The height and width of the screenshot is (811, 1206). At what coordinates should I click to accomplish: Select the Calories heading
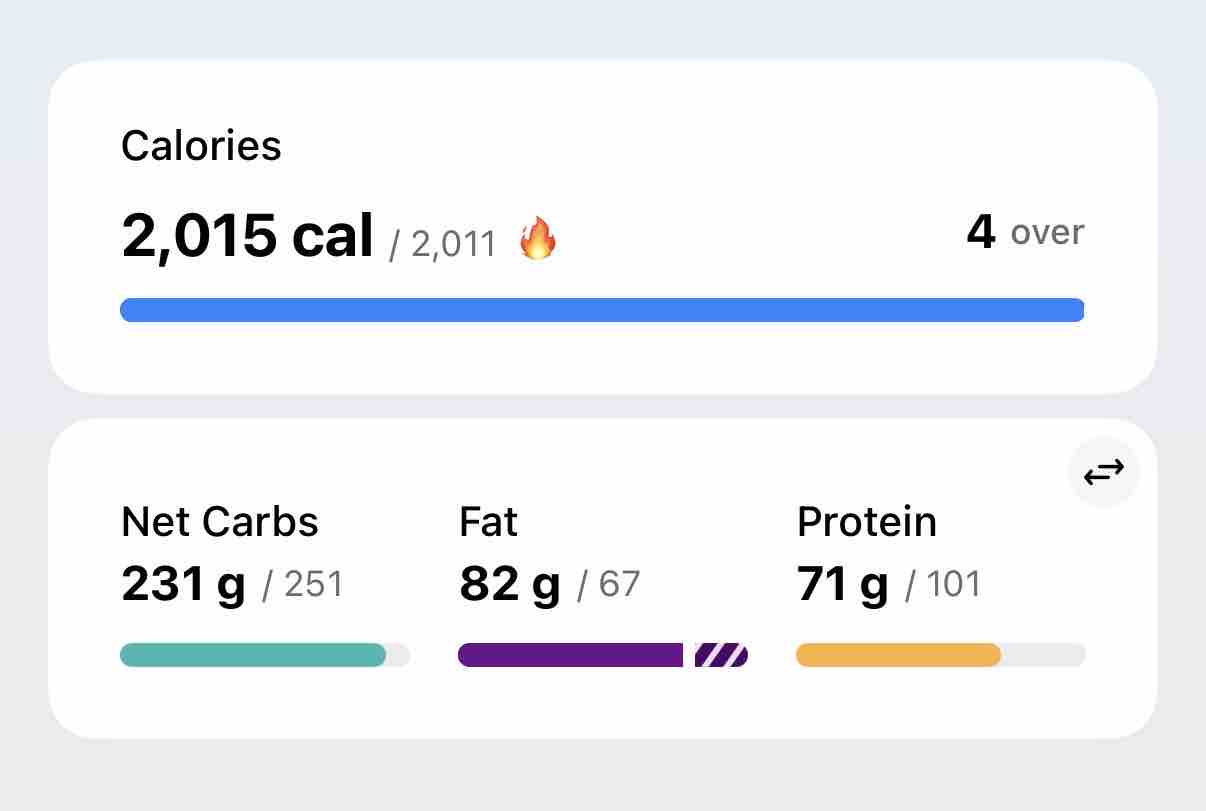(x=201, y=146)
